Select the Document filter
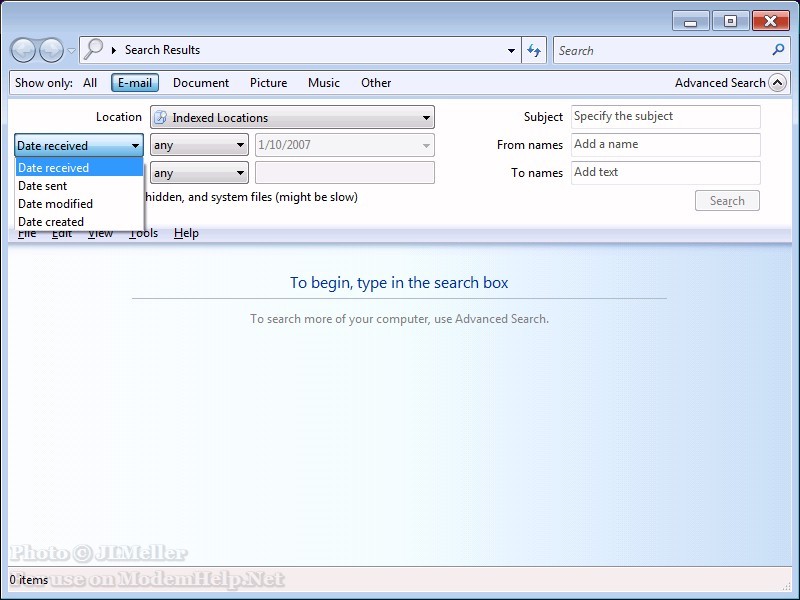 click(201, 83)
